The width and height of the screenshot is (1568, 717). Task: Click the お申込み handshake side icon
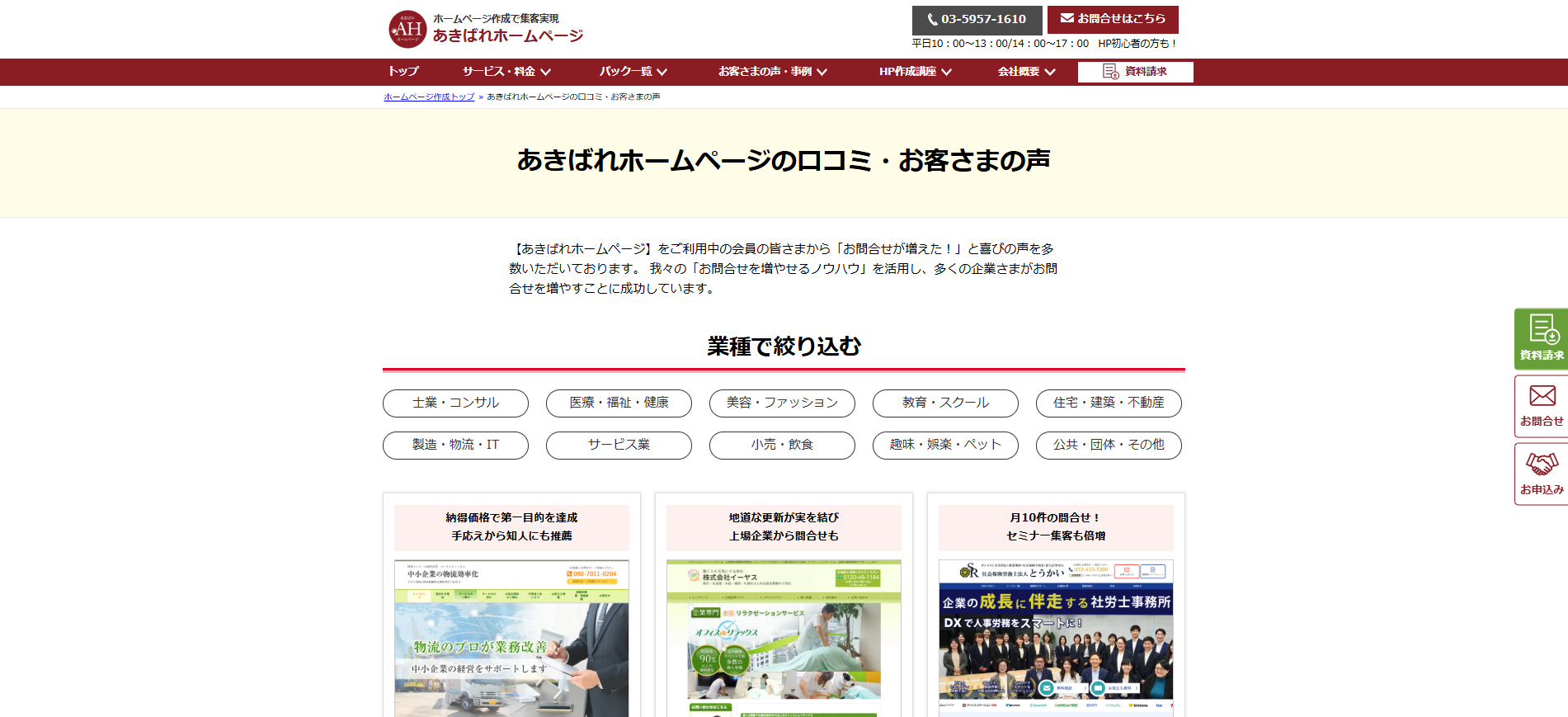point(1541,474)
